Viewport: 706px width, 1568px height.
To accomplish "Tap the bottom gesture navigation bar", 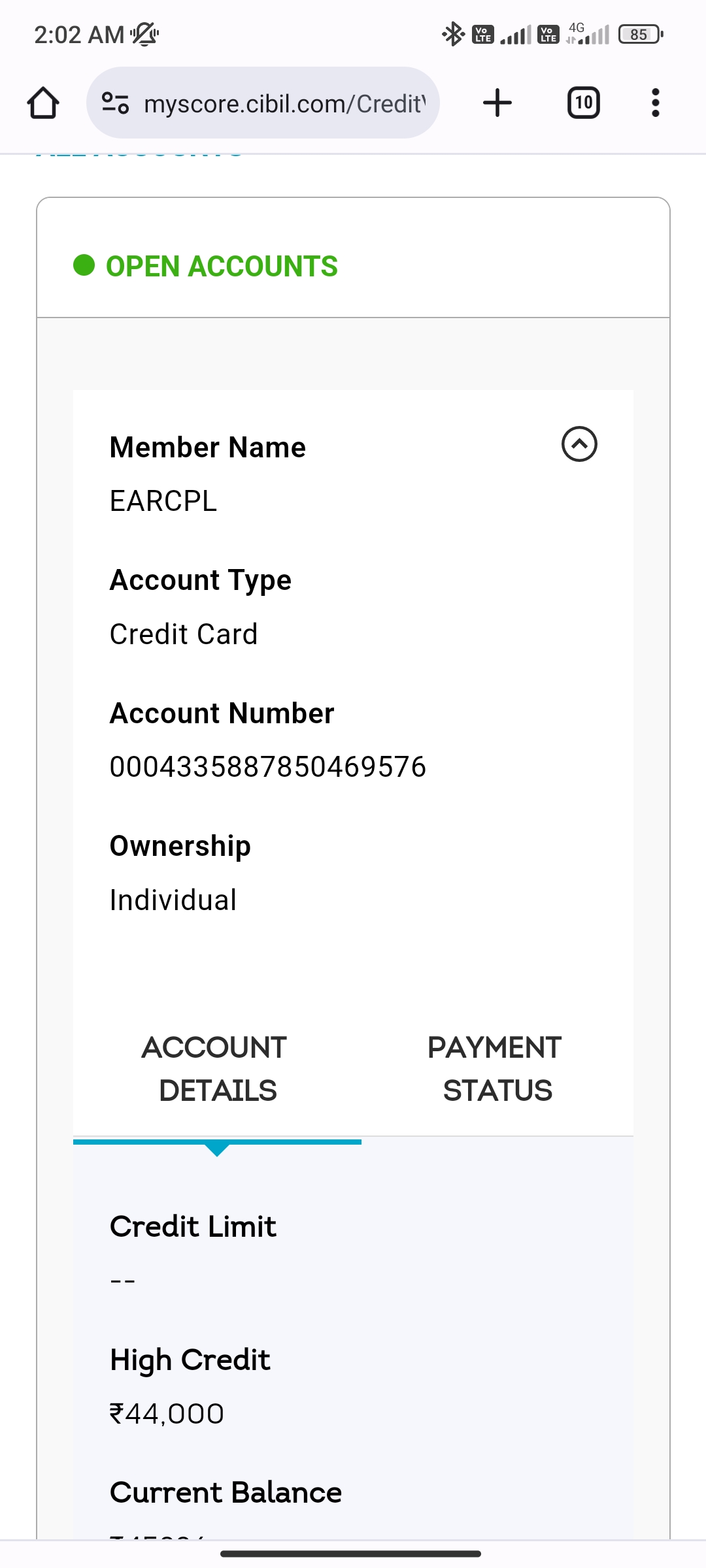I will tap(351, 1554).
